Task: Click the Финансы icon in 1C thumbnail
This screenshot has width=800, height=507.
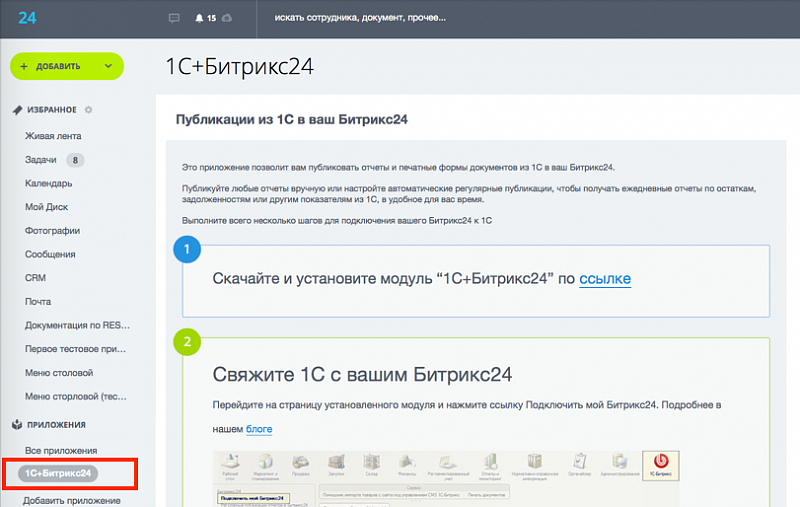Action: (x=407, y=465)
